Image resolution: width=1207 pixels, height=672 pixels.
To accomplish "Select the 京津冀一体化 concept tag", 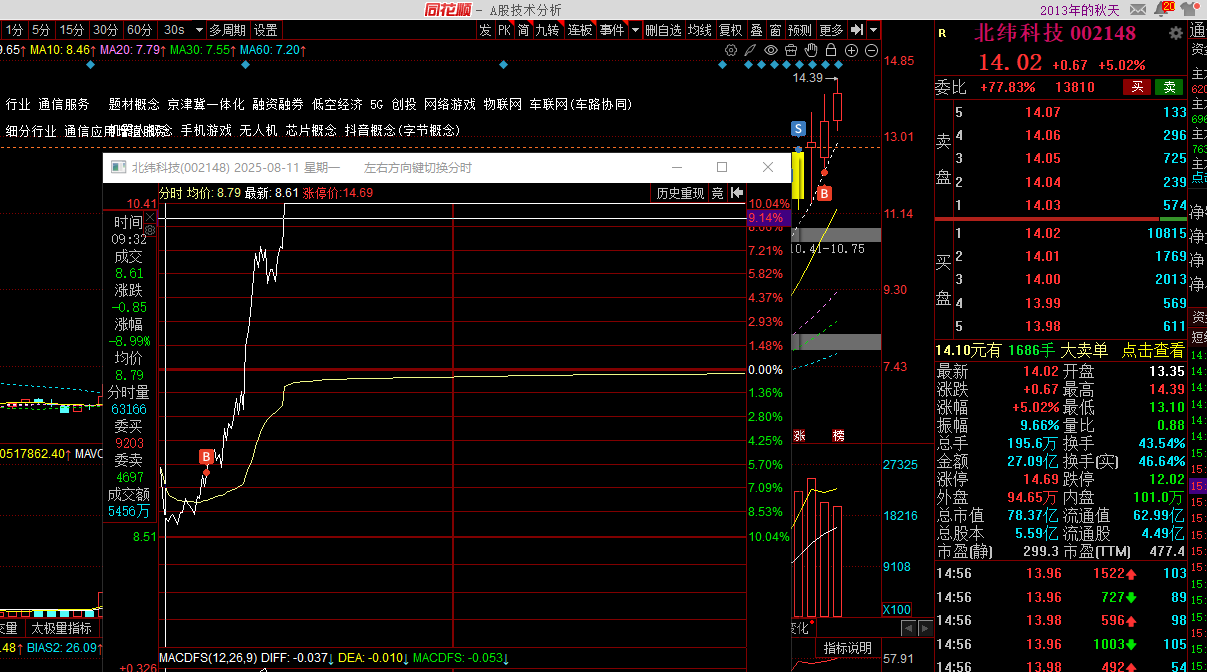I will (206, 104).
